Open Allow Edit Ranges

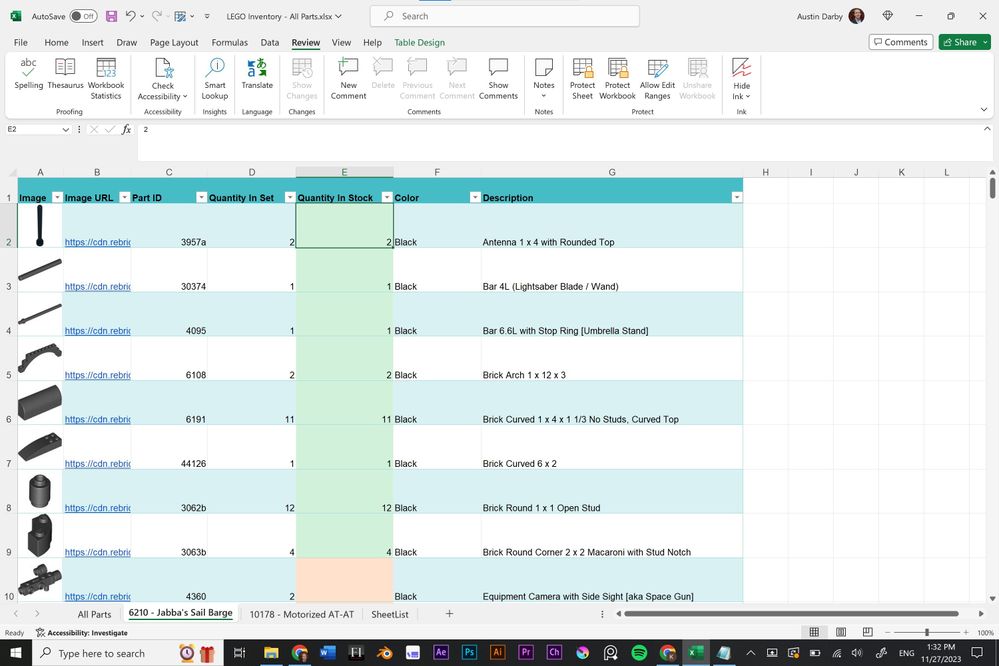pyautogui.click(x=657, y=79)
